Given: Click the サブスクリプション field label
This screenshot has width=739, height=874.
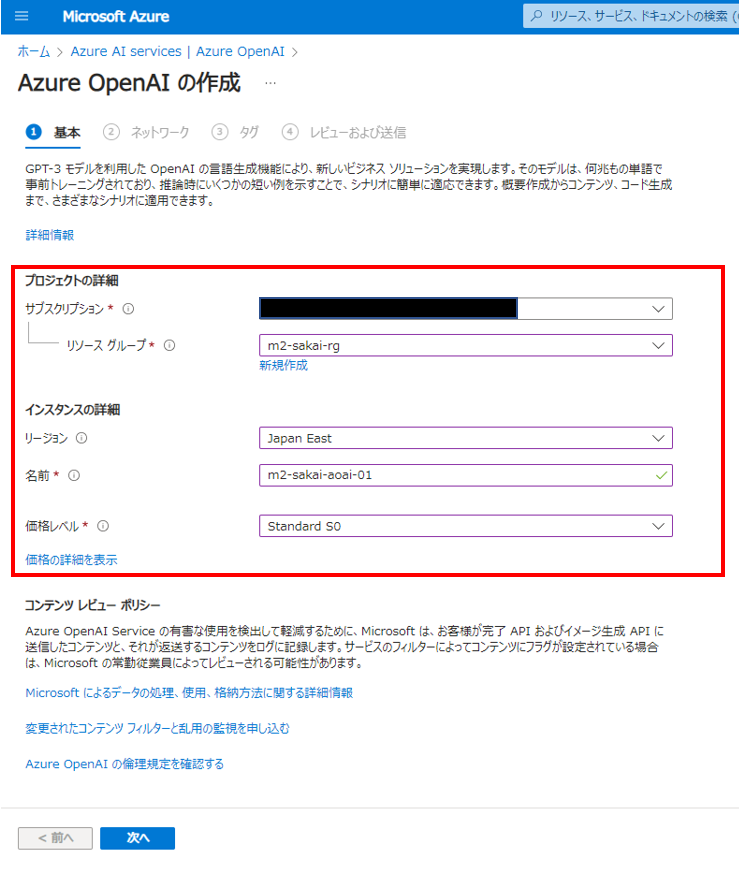Looking at the screenshot, I should 65,309.
